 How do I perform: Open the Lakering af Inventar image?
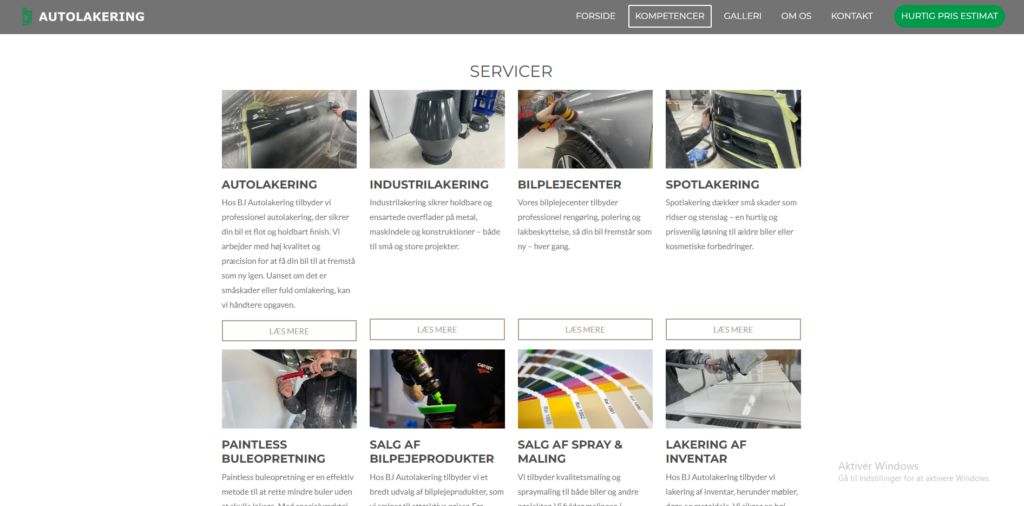(733, 389)
